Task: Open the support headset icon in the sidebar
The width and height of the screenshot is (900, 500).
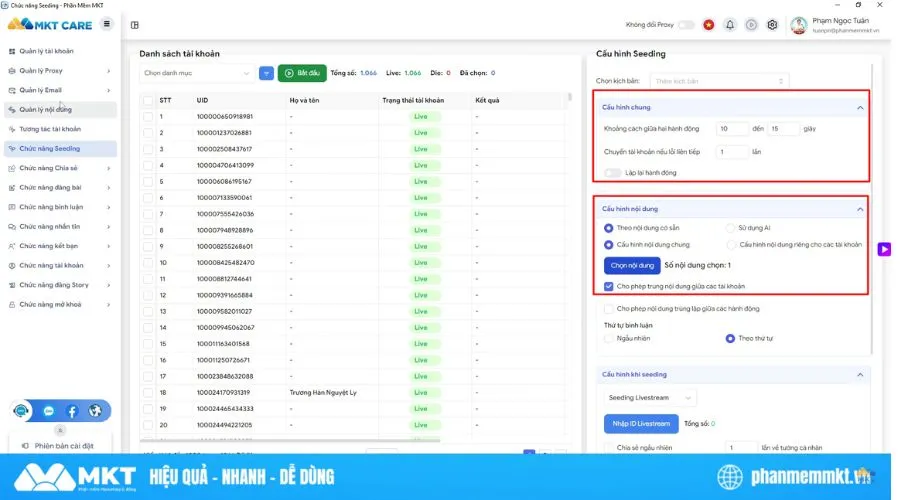Action: 21,411
